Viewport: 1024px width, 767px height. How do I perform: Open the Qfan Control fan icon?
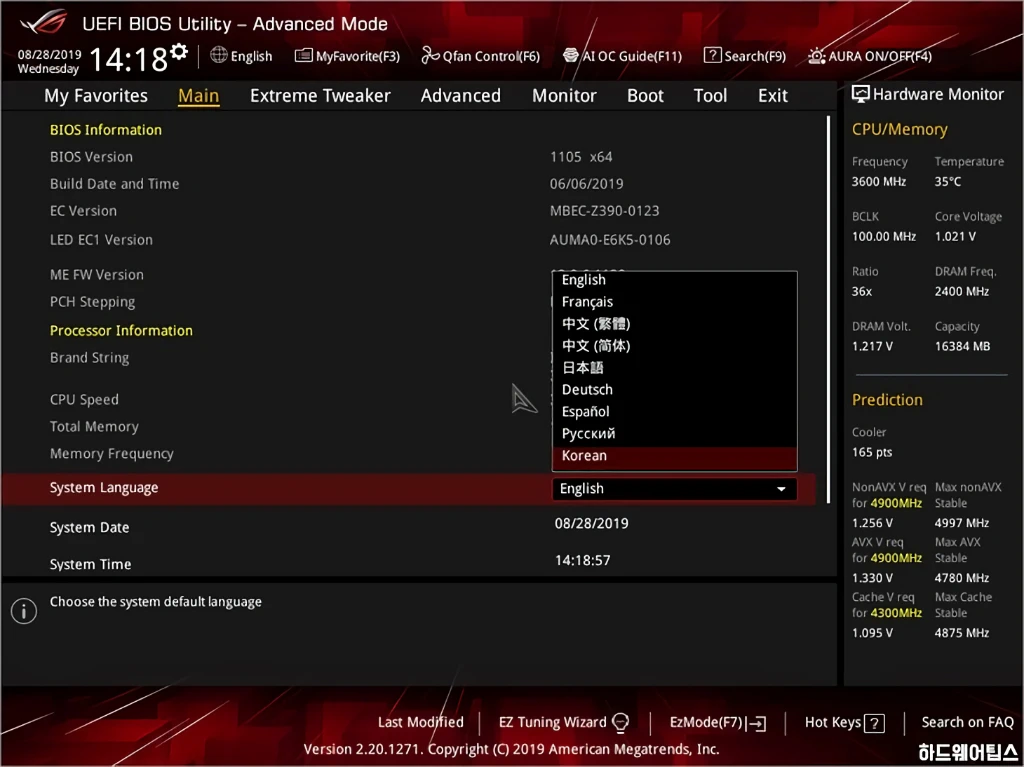pos(430,56)
